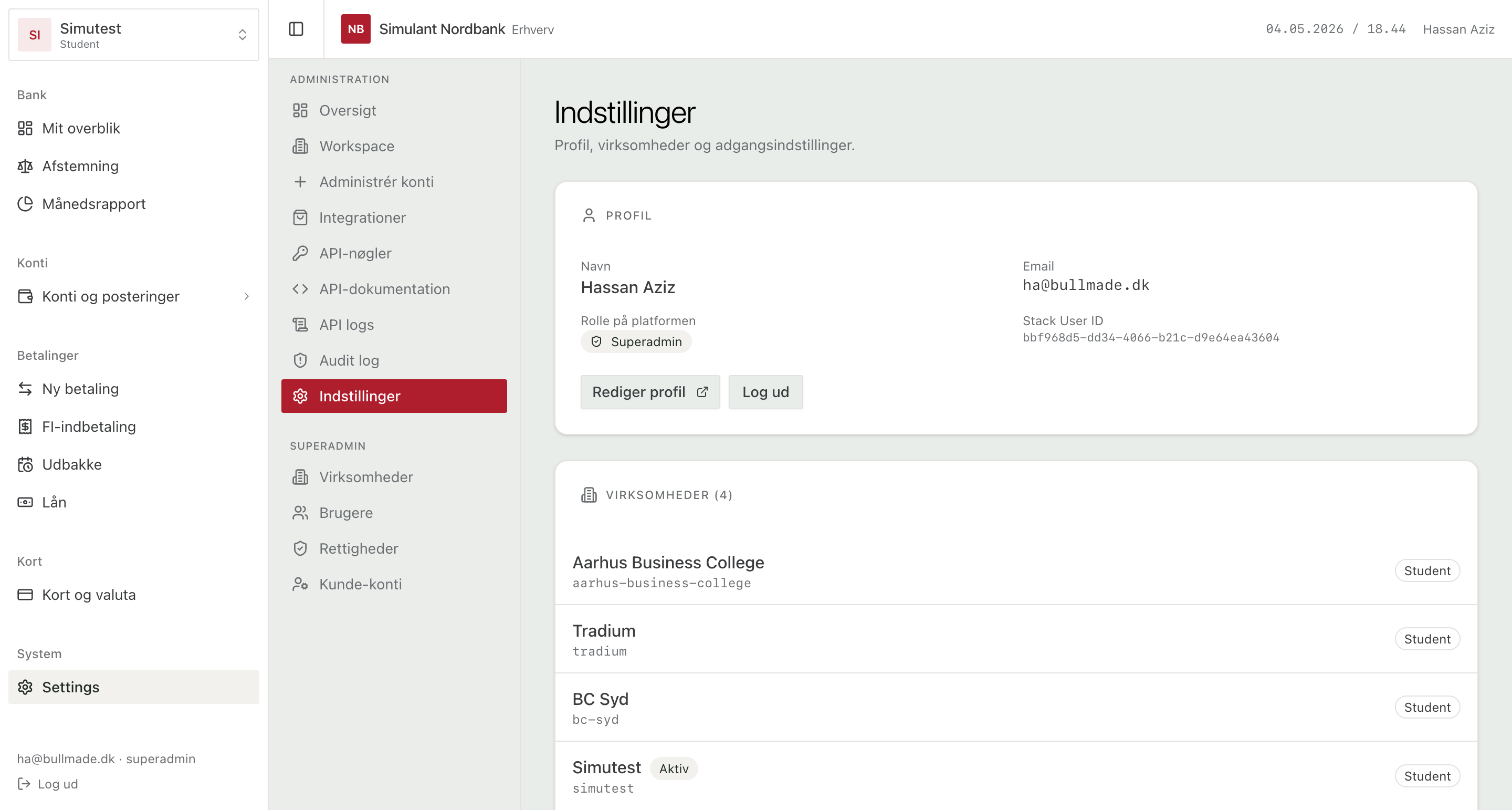The height and width of the screenshot is (810, 1512).
Task: Click the API logs scroll icon
Action: pyautogui.click(x=300, y=325)
